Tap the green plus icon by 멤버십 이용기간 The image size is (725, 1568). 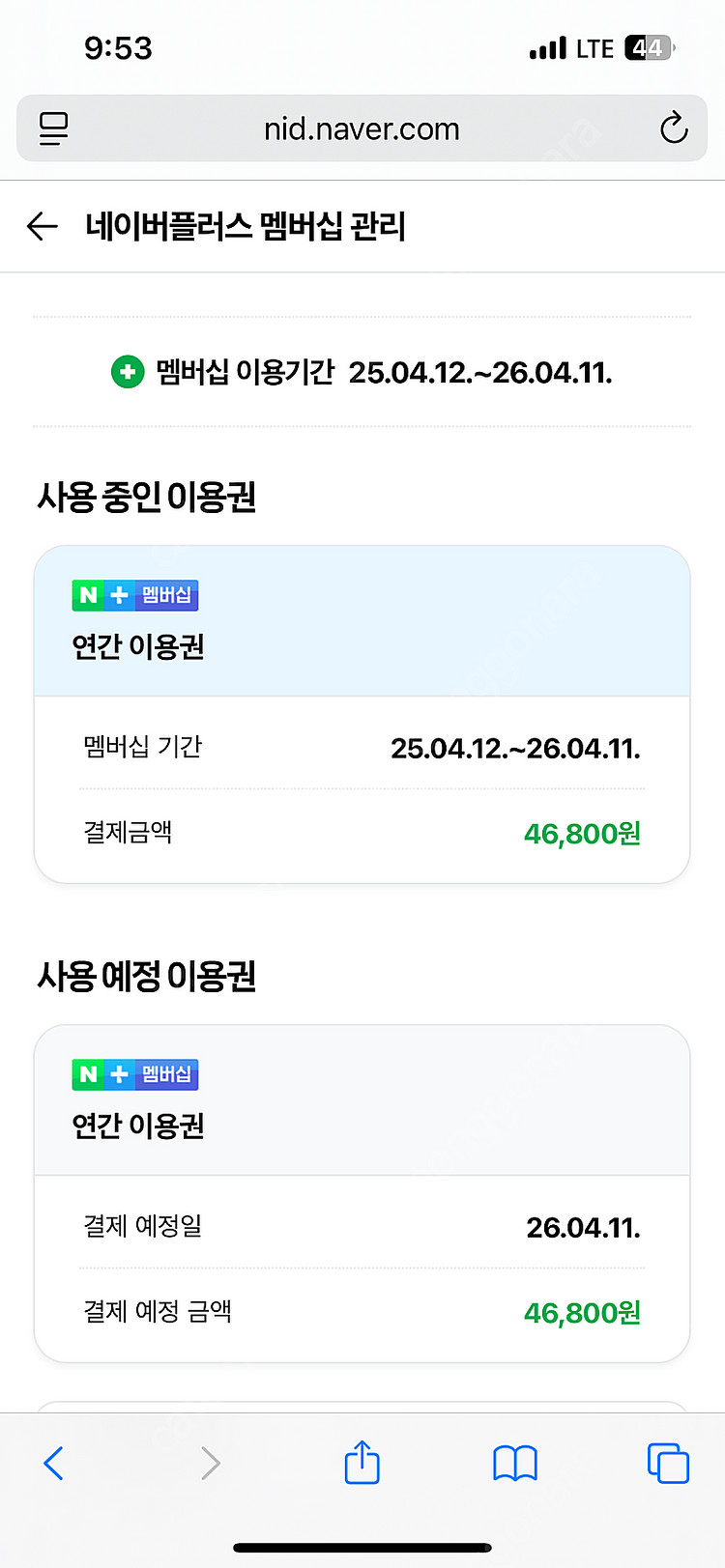point(128,372)
